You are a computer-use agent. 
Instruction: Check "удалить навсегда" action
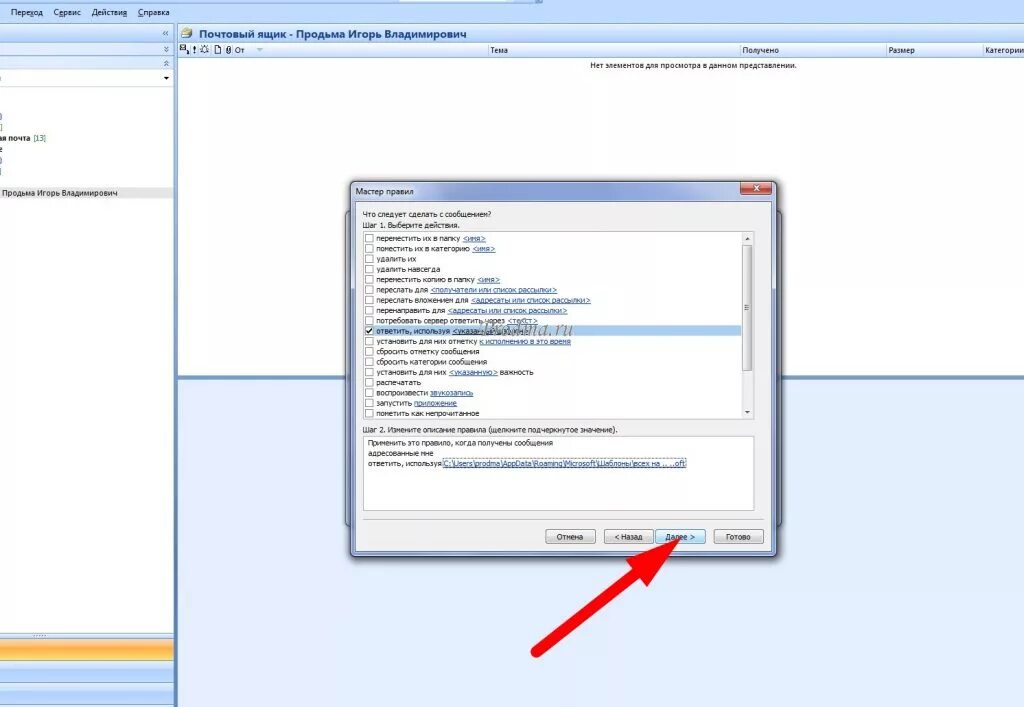(x=369, y=269)
